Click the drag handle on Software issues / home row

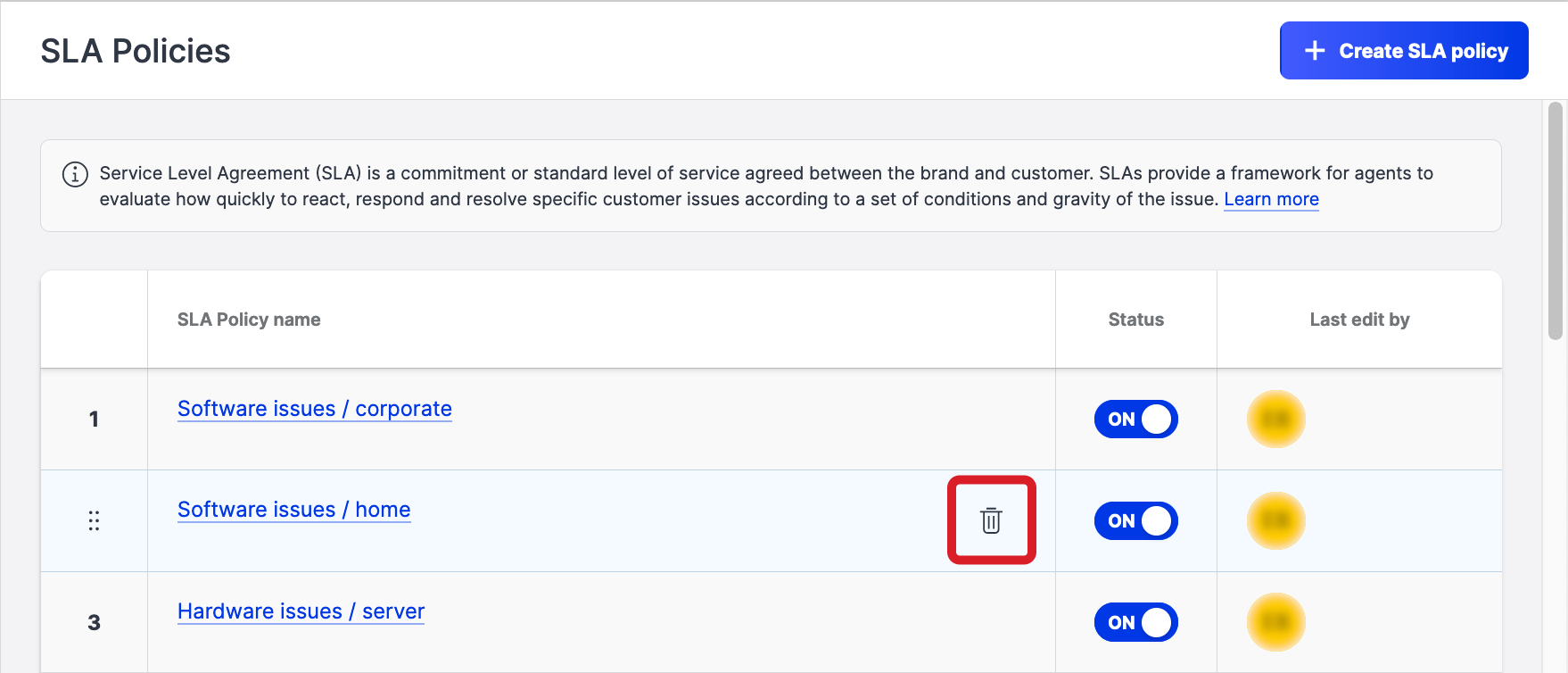tap(94, 520)
